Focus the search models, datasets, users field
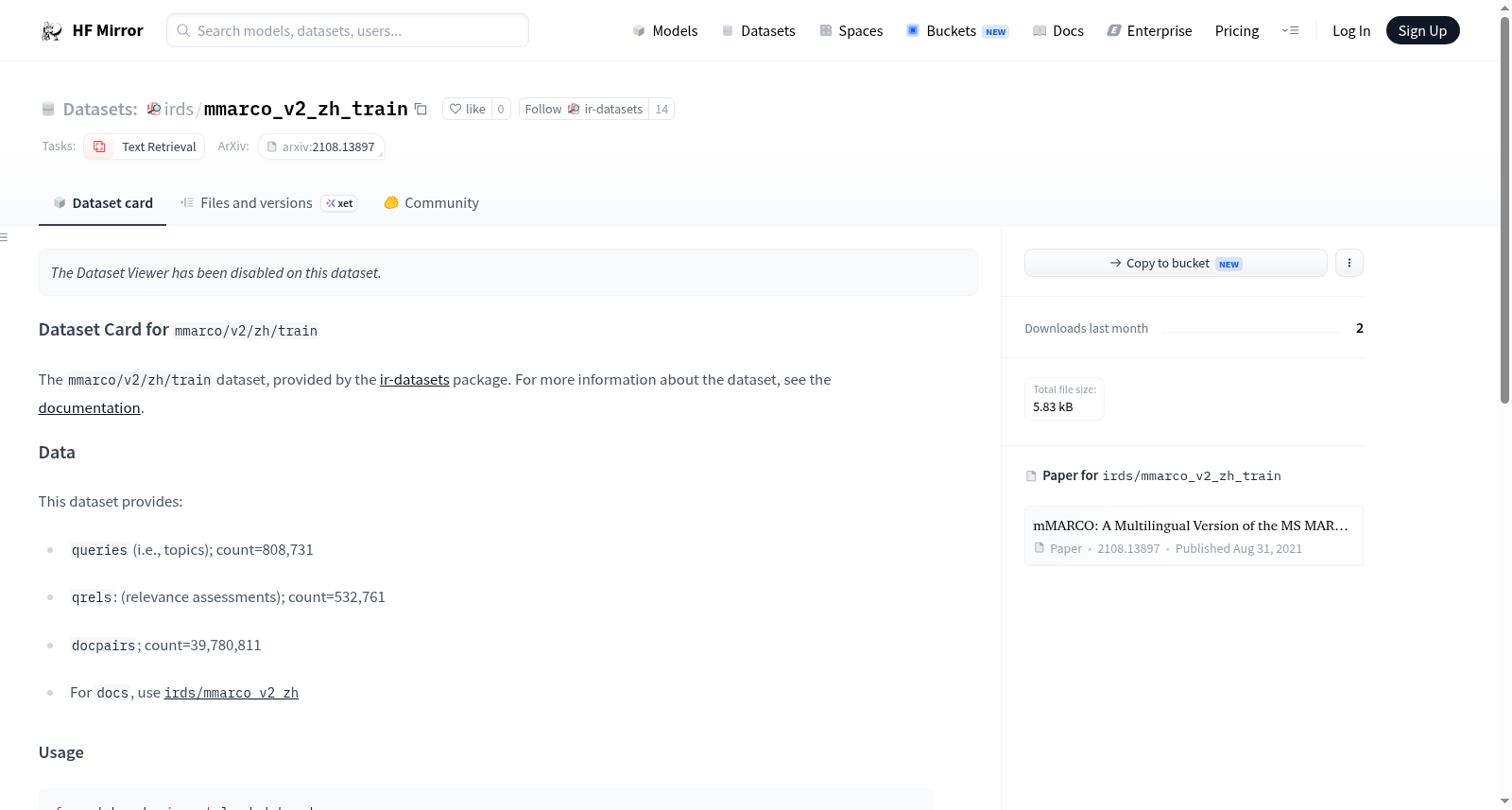Image resolution: width=1512 pixels, height=810 pixels. [348, 30]
